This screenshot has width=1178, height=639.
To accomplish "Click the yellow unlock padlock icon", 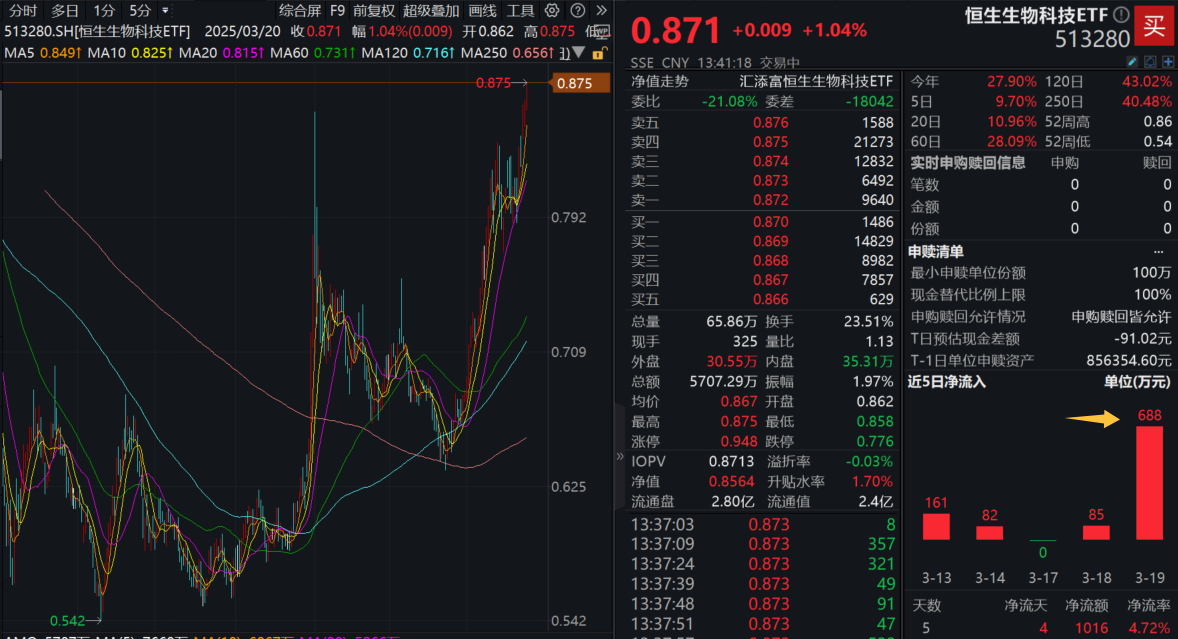I will [599, 53].
